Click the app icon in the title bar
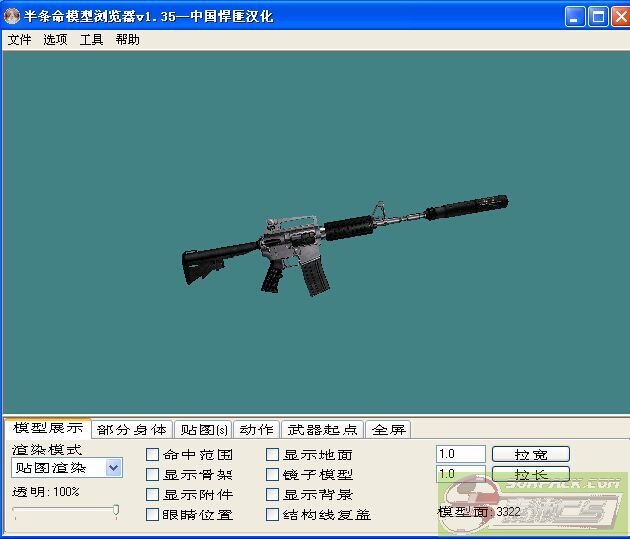Screen dimensions: 630x539 13,16
